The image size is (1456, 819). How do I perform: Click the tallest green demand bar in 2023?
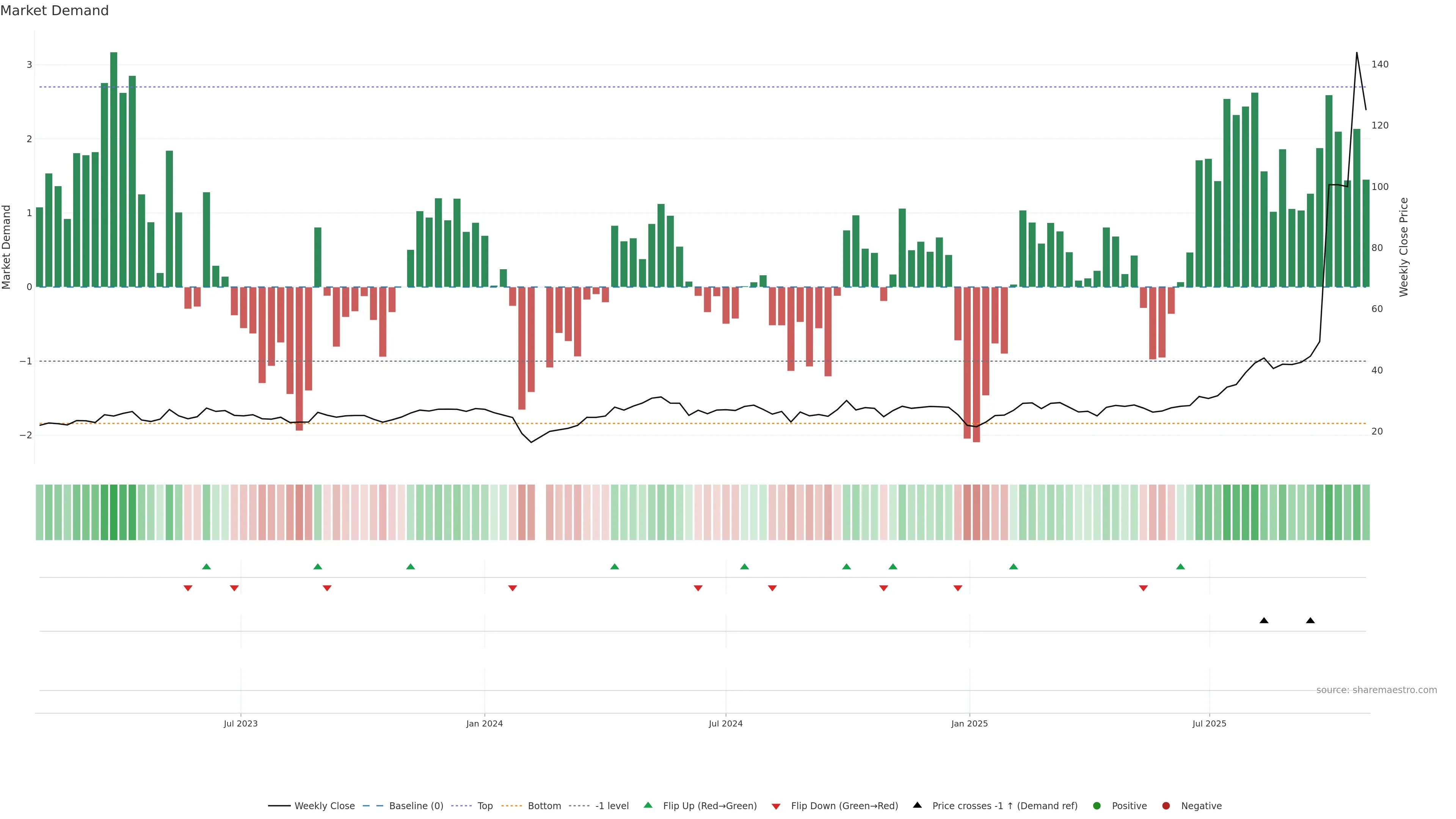tap(114, 169)
